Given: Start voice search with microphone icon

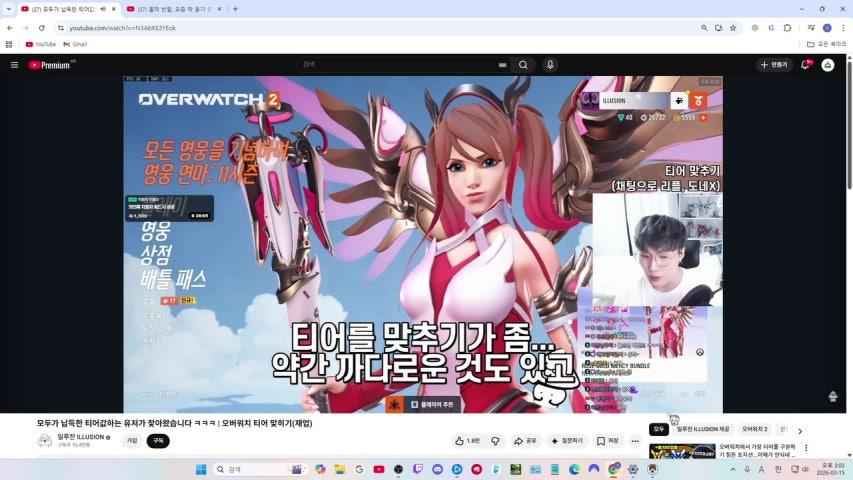Looking at the screenshot, I should (x=550, y=65).
